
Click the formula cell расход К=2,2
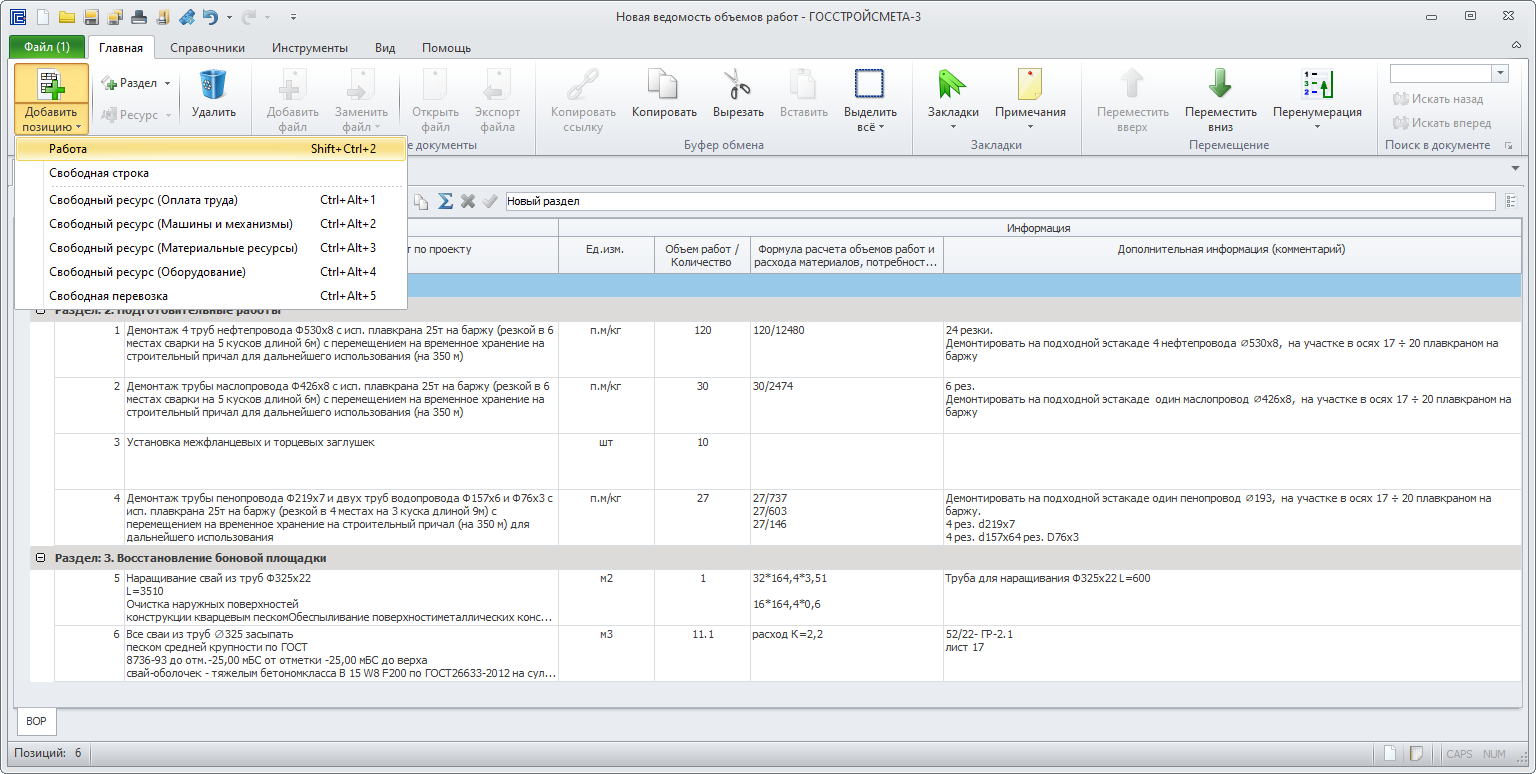click(x=846, y=654)
